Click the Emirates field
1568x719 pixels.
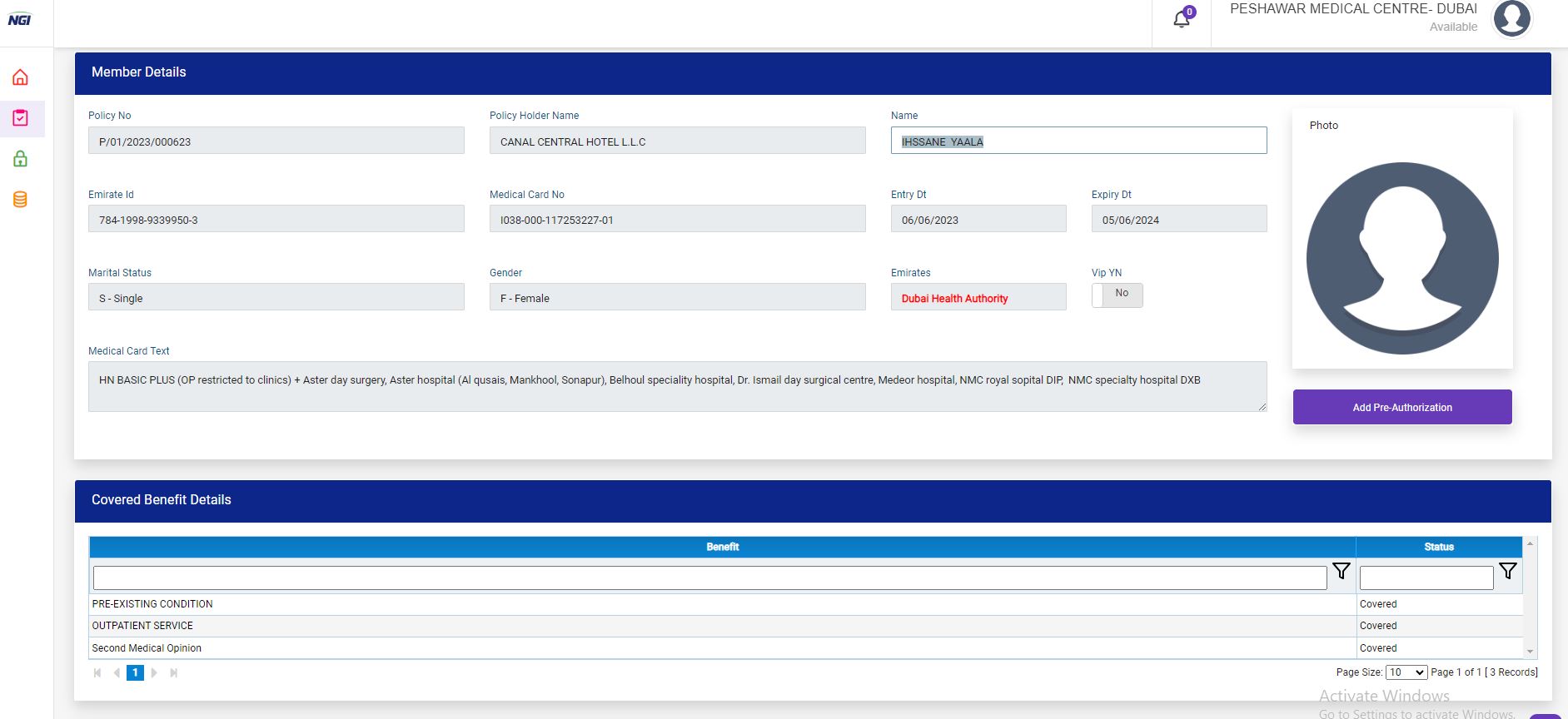coord(978,297)
